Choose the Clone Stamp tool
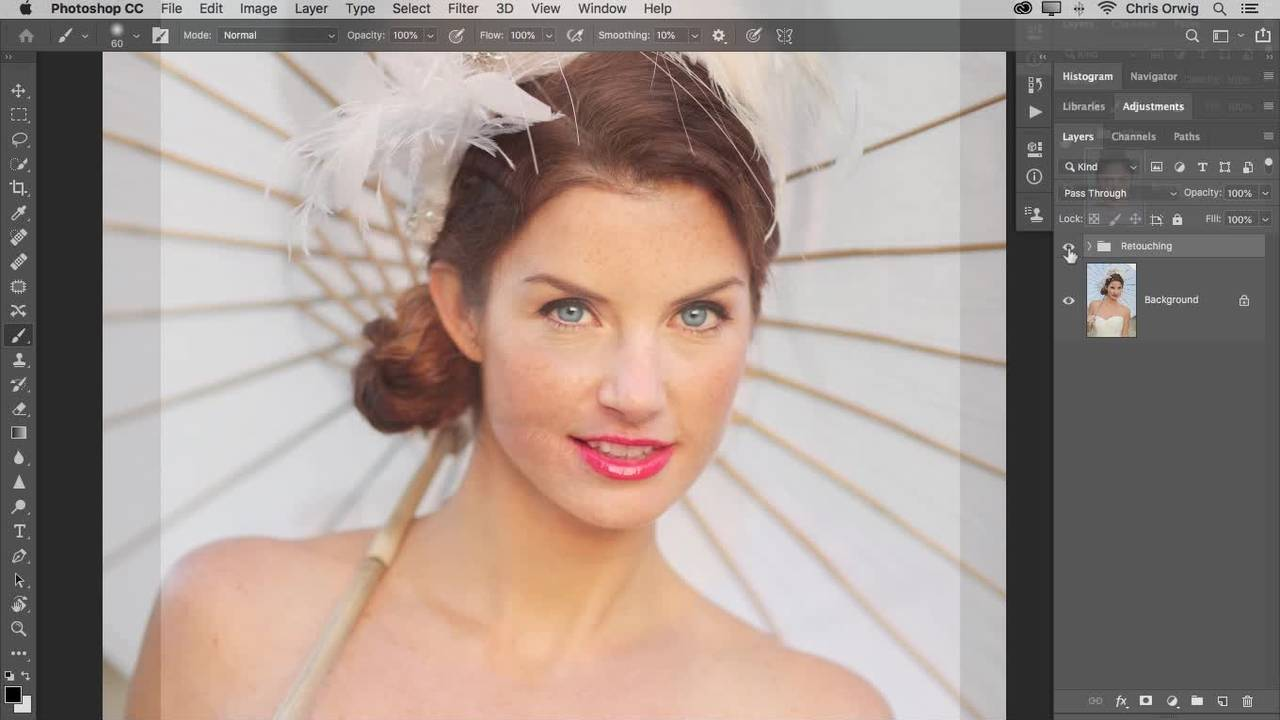1280x720 pixels. [19, 360]
